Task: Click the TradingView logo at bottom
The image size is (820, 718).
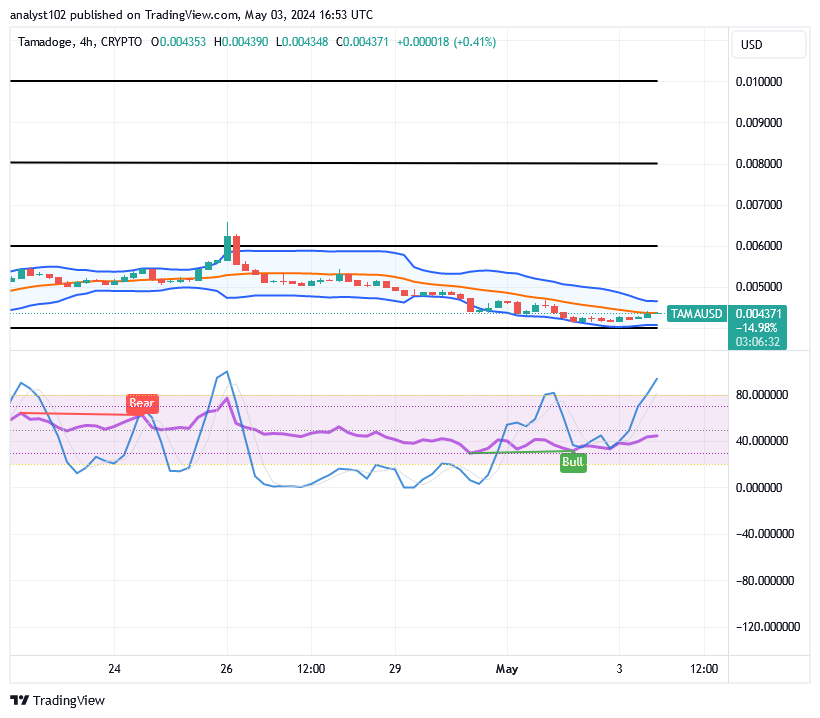Action: [x=58, y=700]
